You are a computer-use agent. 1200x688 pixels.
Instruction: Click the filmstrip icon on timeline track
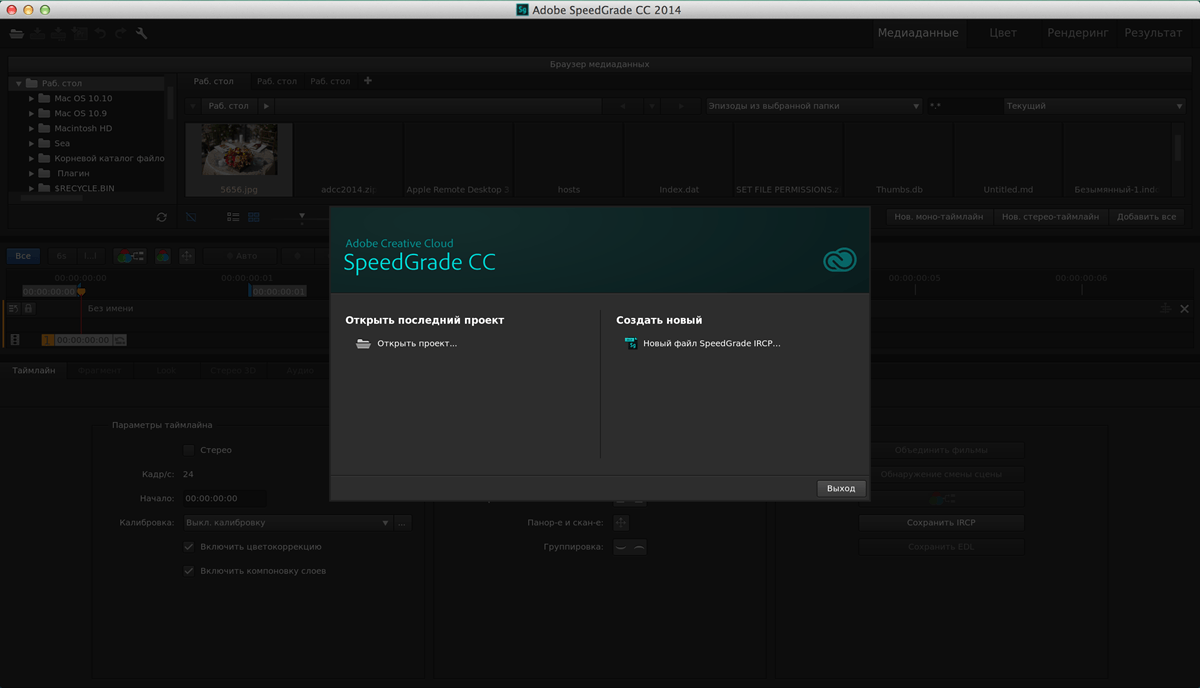coord(14,340)
